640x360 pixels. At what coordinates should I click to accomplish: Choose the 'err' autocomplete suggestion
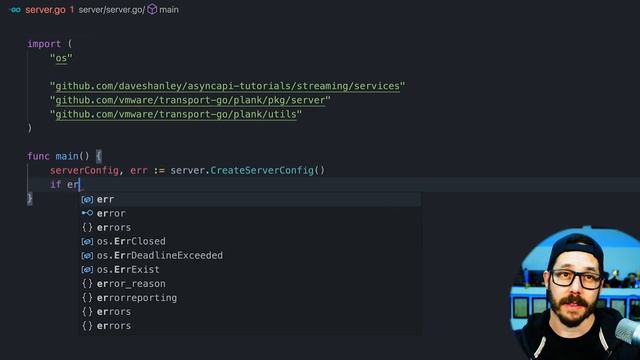(250, 199)
